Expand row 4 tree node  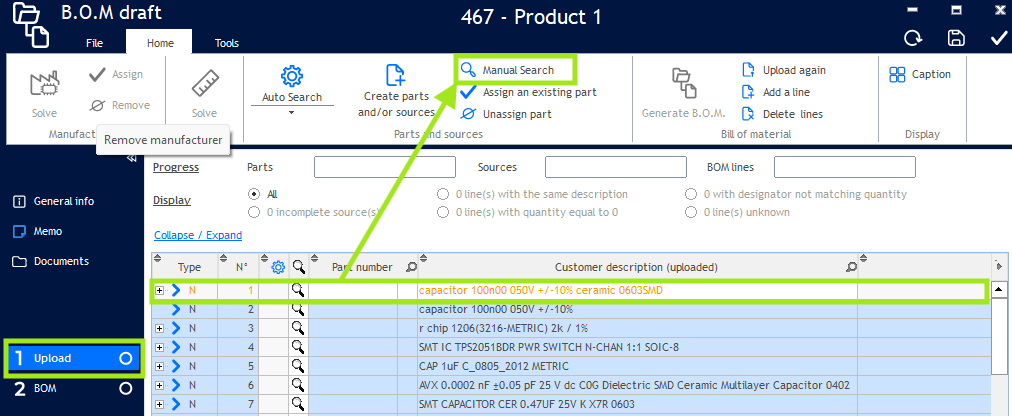point(160,347)
